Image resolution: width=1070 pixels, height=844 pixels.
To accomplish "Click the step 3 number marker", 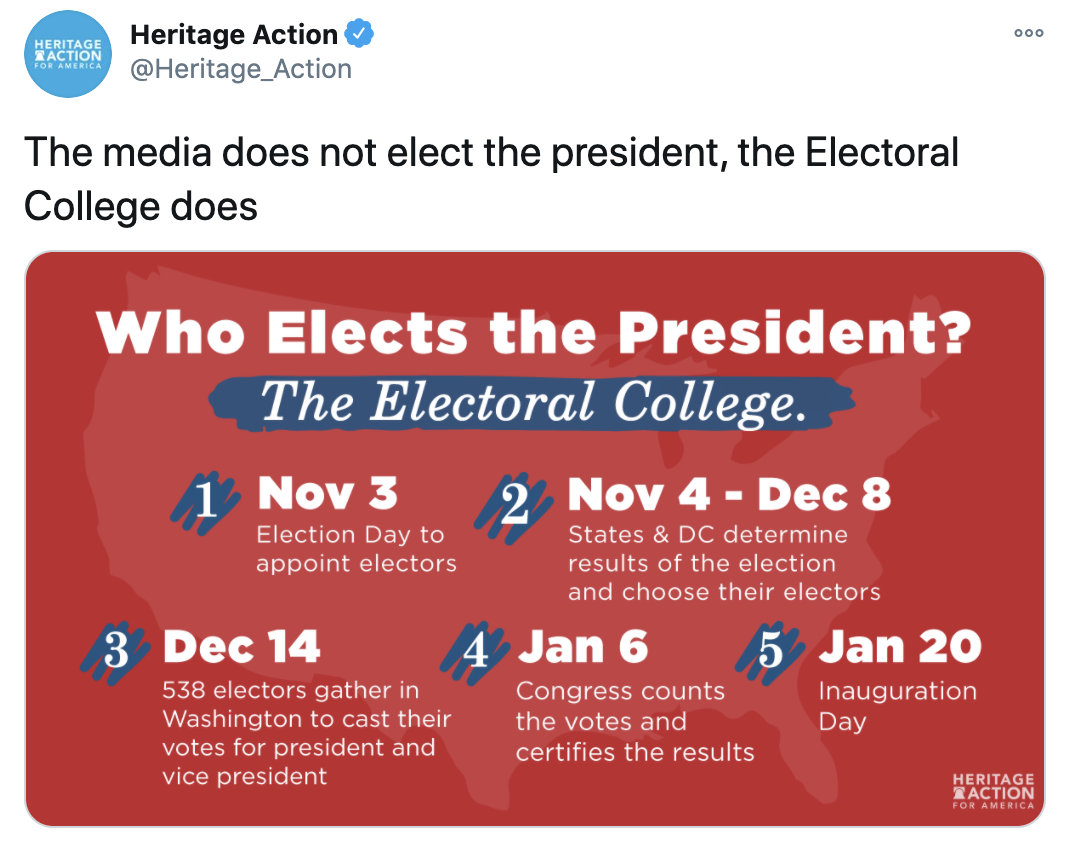I will [x=115, y=652].
